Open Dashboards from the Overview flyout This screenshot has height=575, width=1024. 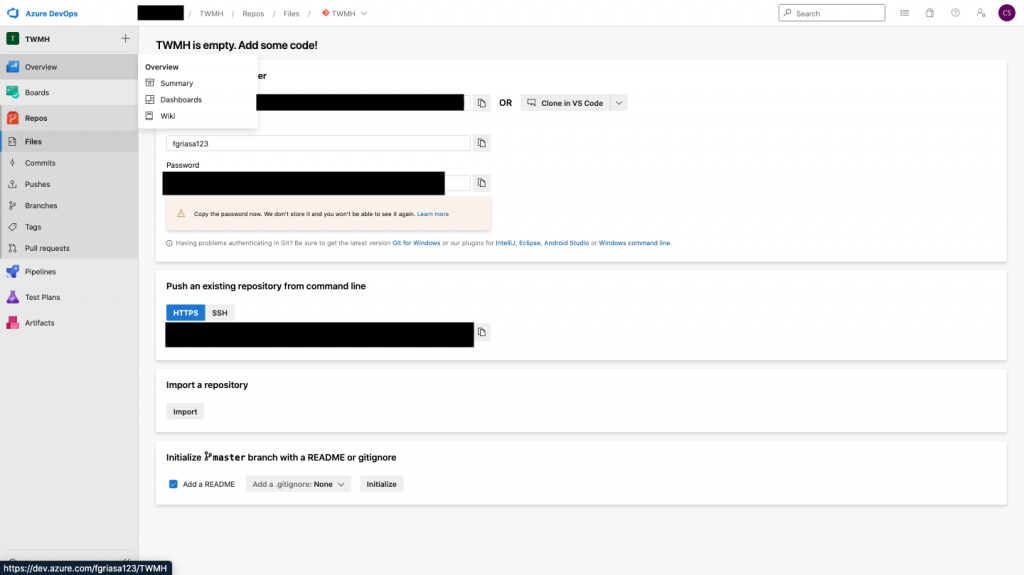pyautogui.click(x=197, y=99)
